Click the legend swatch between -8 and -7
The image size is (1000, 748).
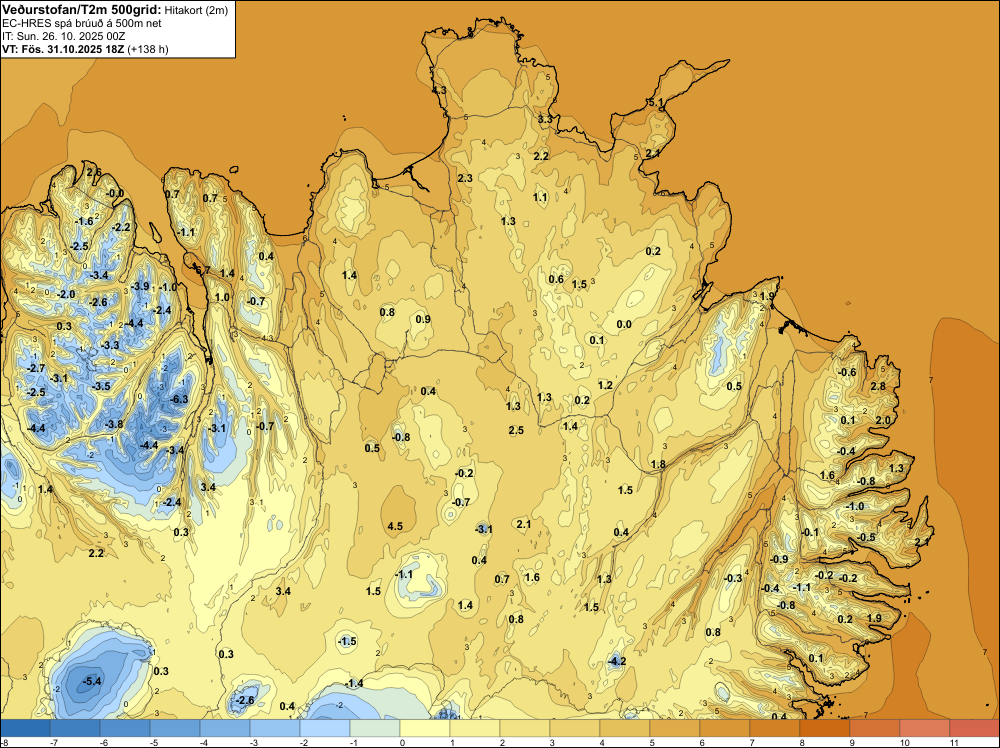coord(25,728)
